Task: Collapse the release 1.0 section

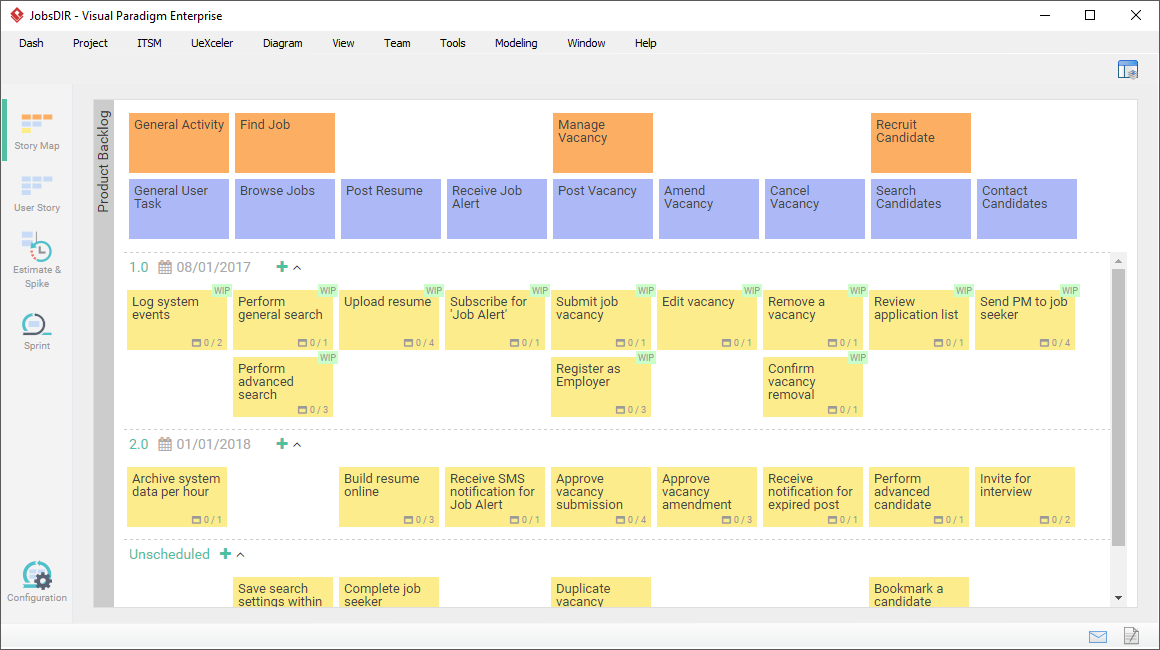Action: pos(297,268)
